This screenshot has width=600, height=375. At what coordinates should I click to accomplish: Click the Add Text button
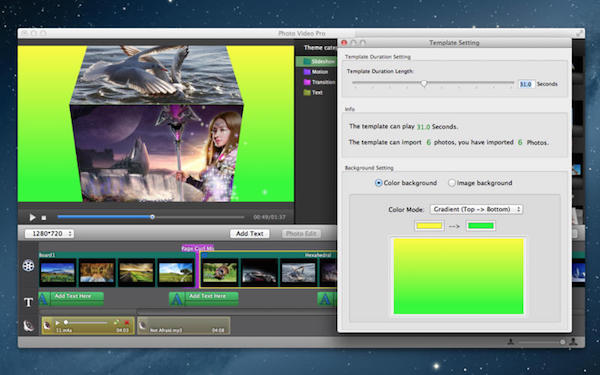coord(249,233)
